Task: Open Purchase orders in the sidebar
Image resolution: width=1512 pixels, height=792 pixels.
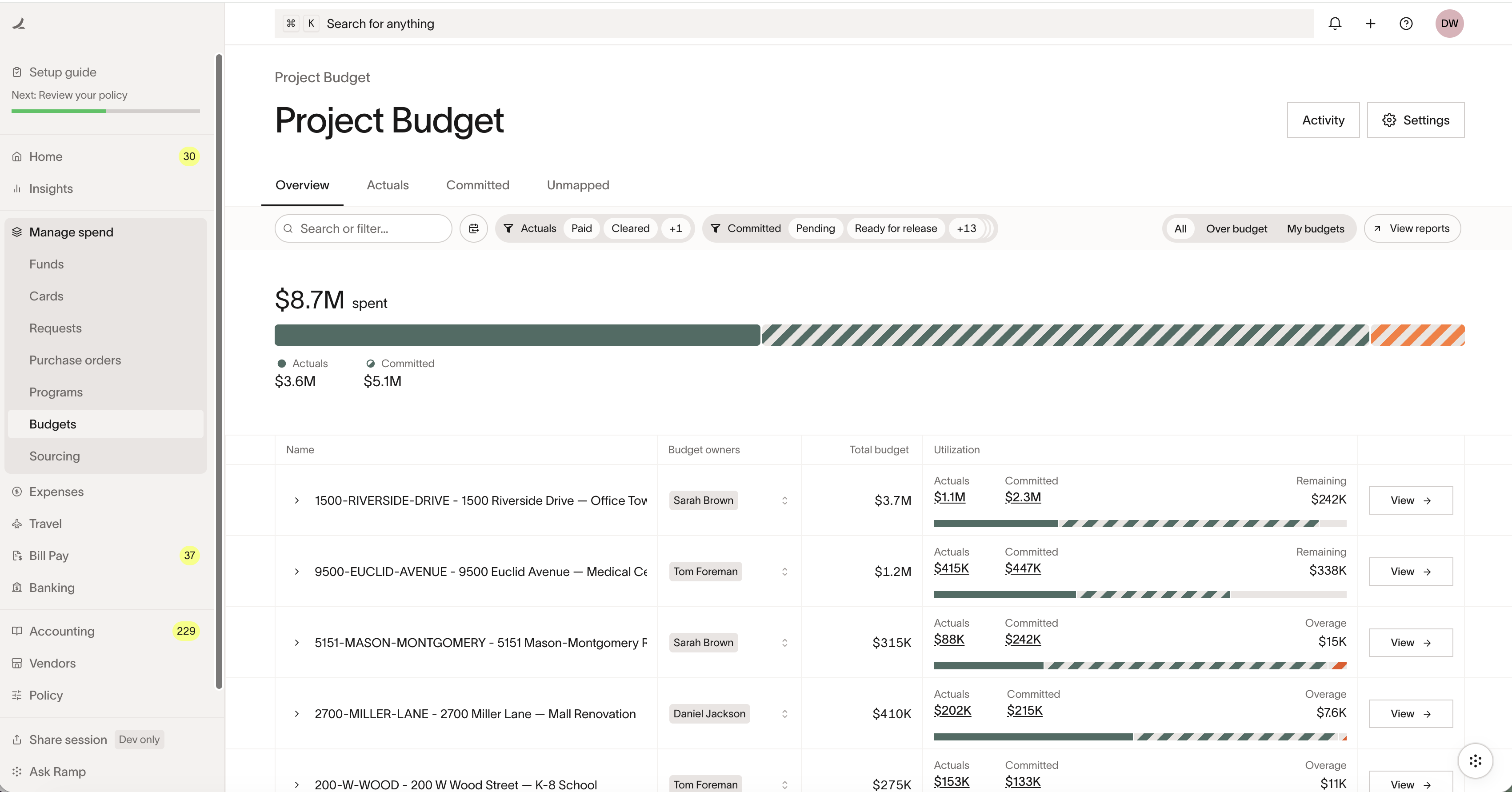Action: click(x=75, y=360)
